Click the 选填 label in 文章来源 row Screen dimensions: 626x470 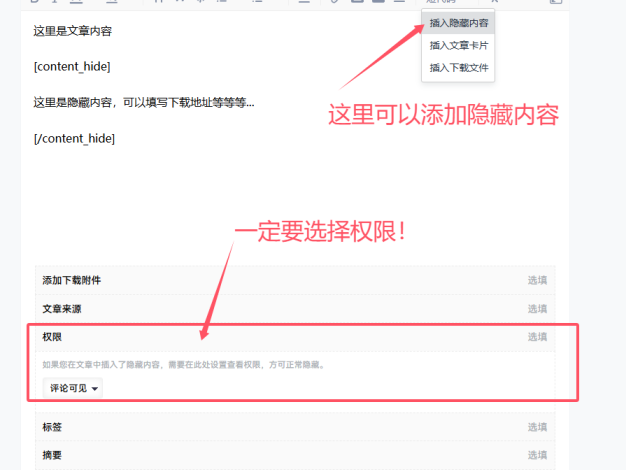pyautogui.click(x=537, y=309)
